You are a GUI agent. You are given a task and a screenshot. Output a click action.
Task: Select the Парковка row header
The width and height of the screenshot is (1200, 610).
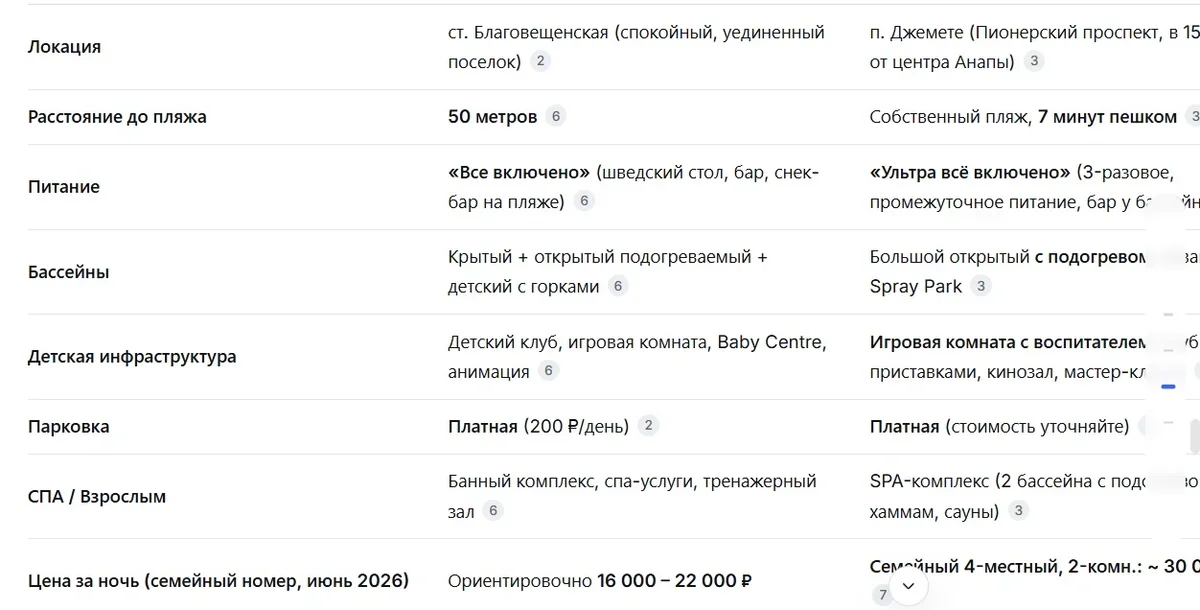point(69,427)
